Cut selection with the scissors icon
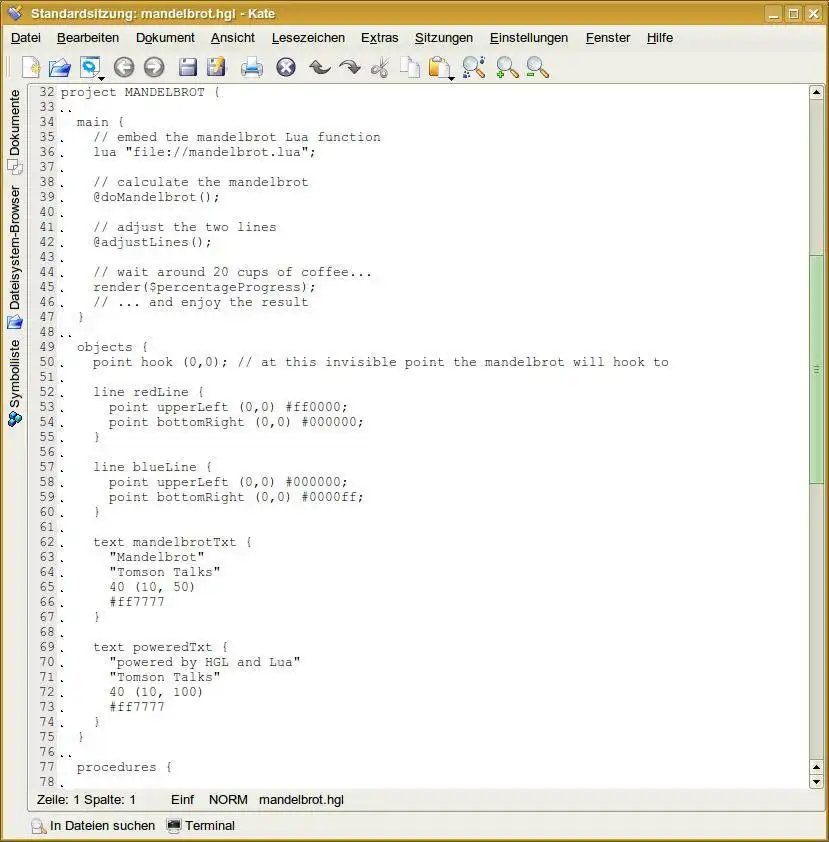This screenshot has height=842, width=829. pos(380,68)
